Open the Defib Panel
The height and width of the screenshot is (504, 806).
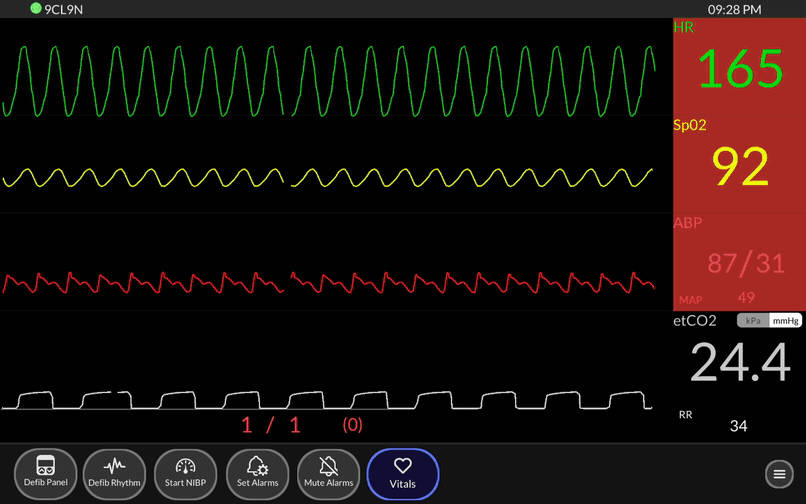click(x=46, y=474)
